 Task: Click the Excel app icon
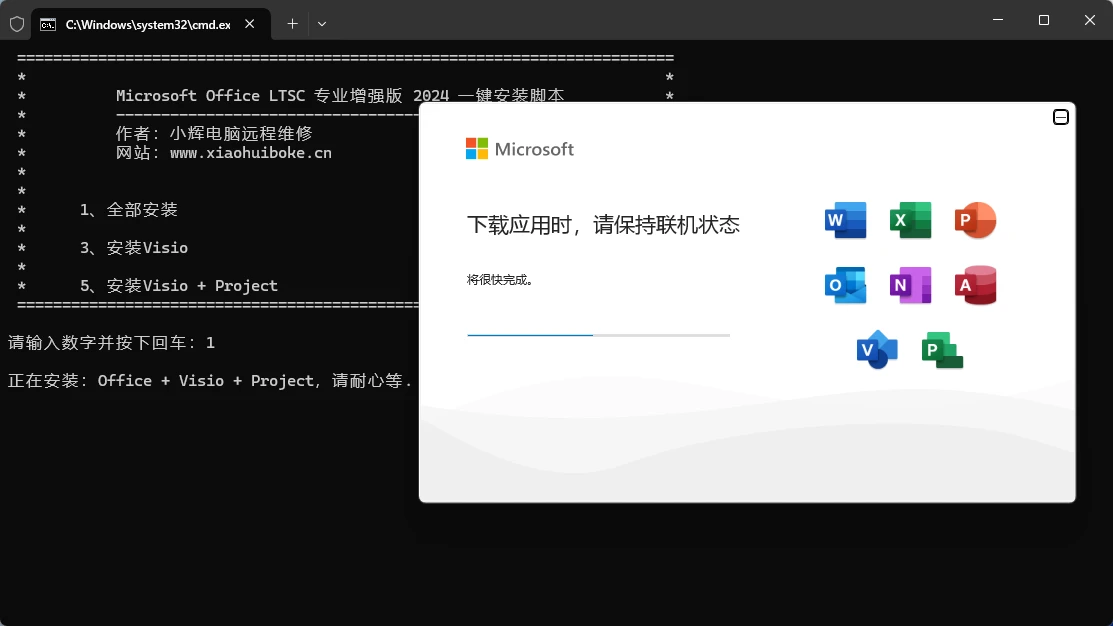[910, 220]
